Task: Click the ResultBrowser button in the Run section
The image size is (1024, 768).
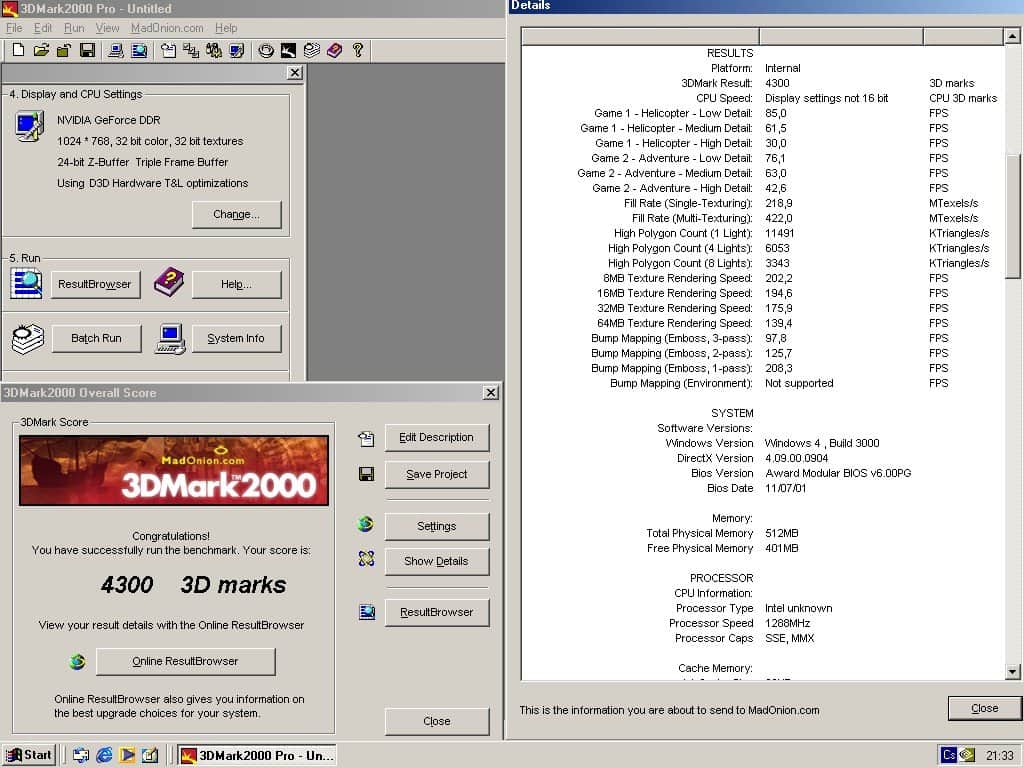Action: [x=95, y=285]
